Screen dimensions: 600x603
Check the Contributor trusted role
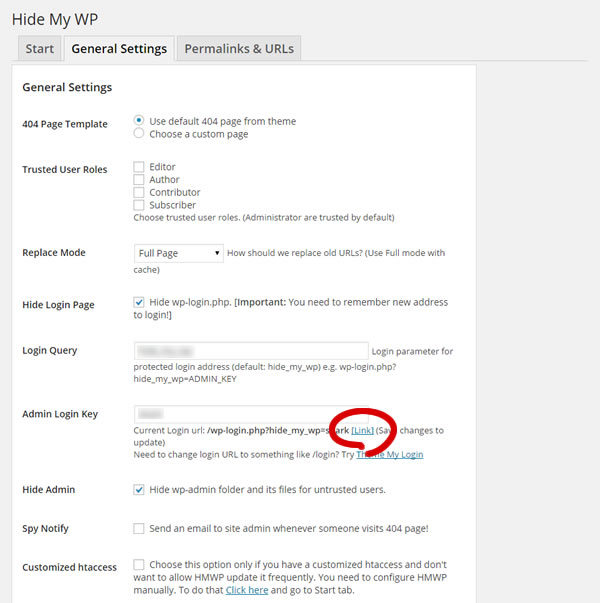tap(139, 192)
